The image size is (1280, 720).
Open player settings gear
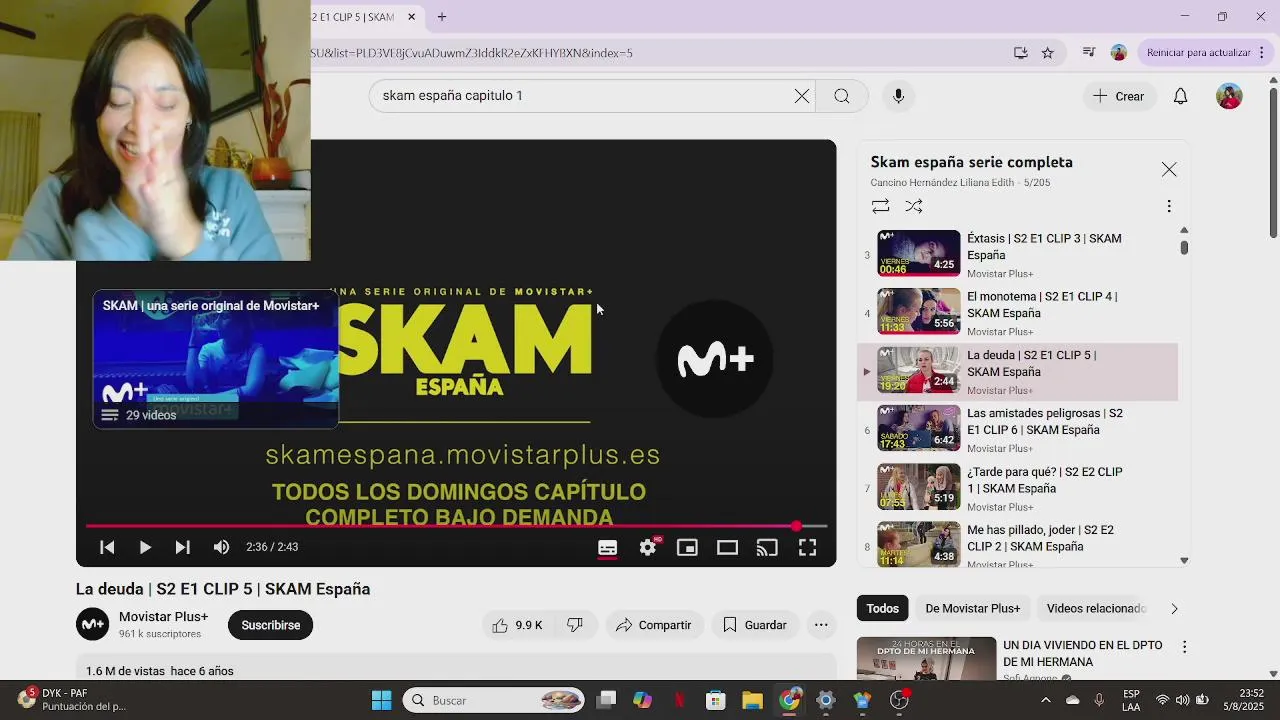648,547
